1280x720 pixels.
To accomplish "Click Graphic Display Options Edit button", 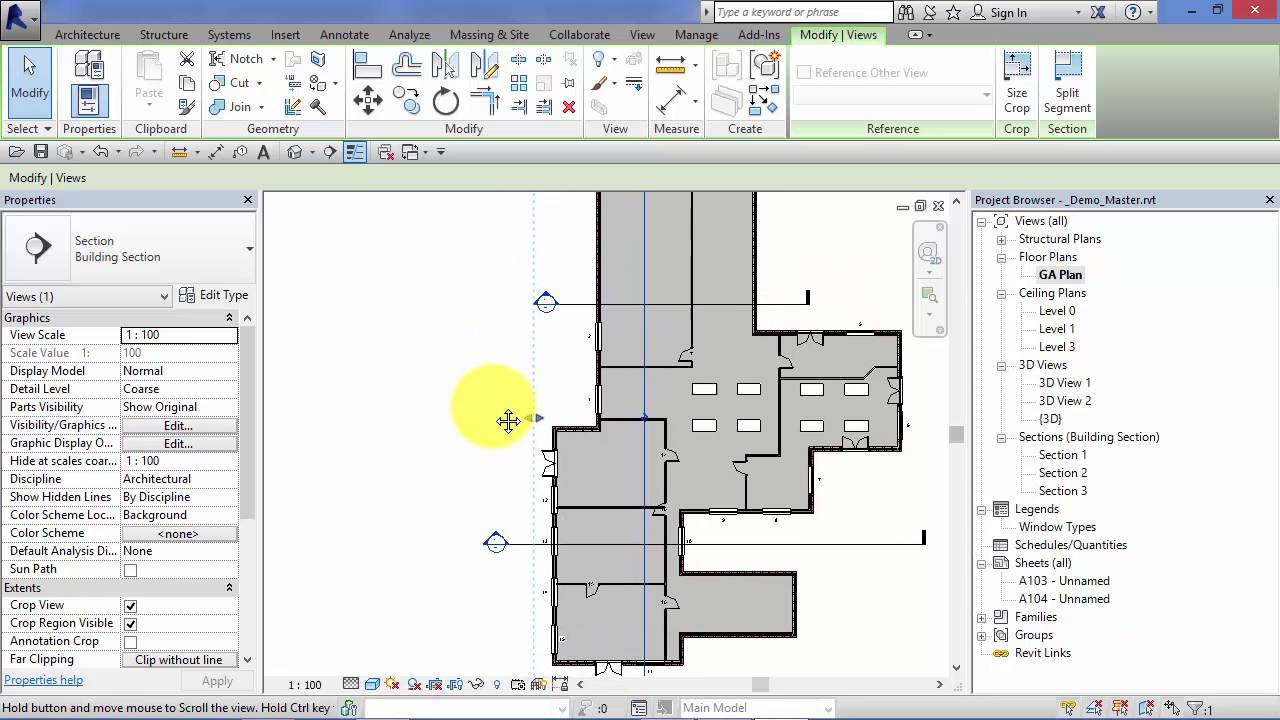I will click(179, 443).
